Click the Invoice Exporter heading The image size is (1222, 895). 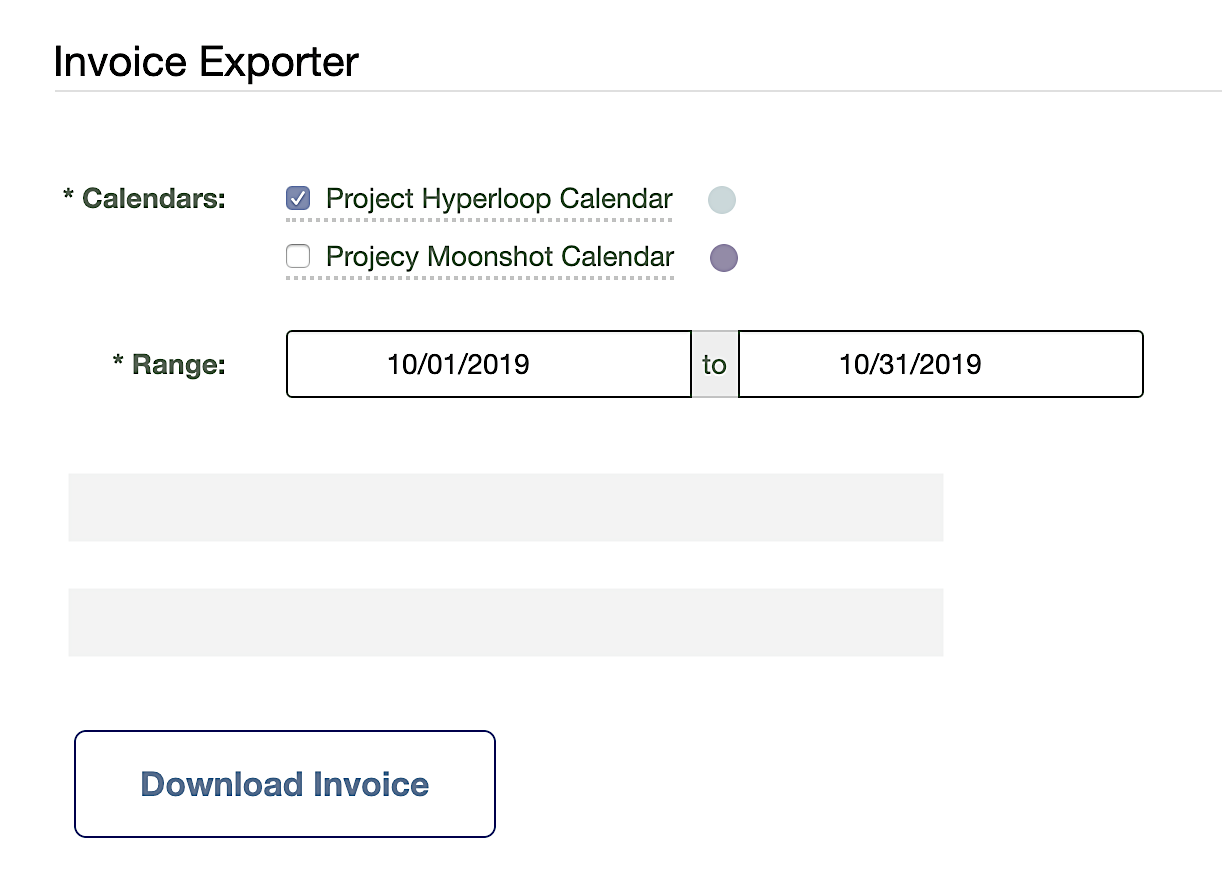[x=206, y=62]
